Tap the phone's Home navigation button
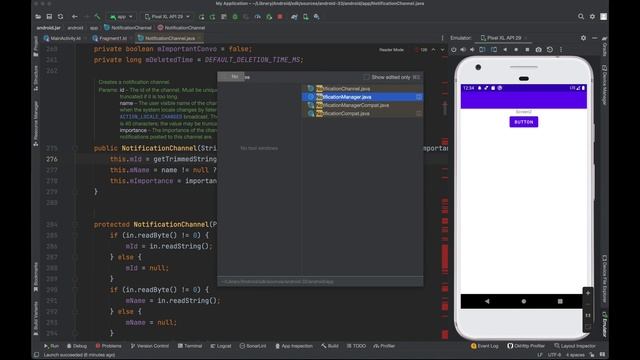This screenshot has width=640, height=360. [524, 301]
